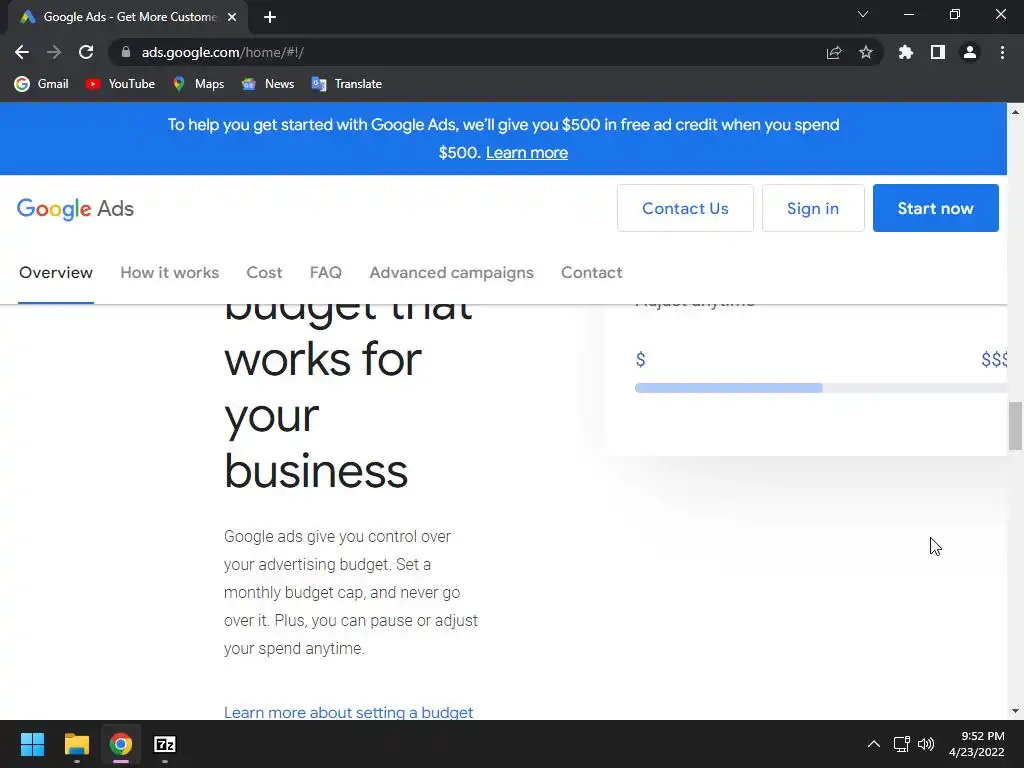Image resolution: width=1024 pixels, height=768 pixels.
Task: Open the Chrome profile avatar
Action: tap(970, 52)
